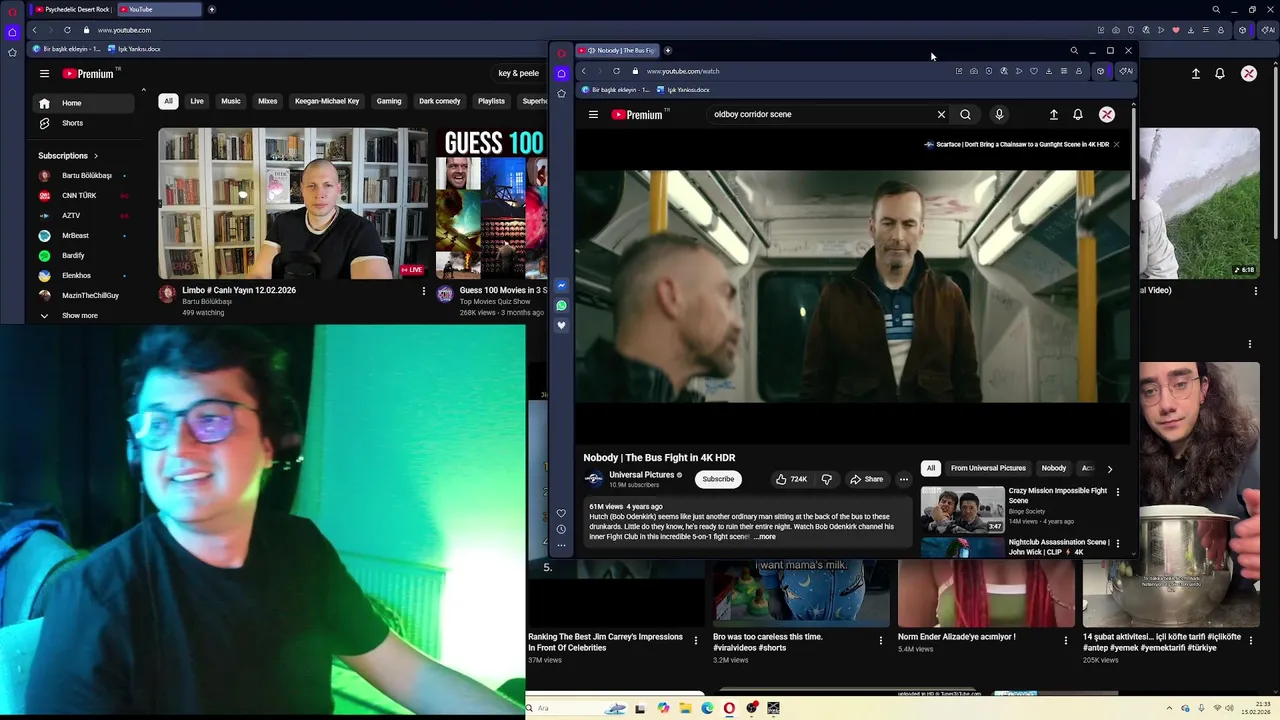Open File Explorer from the taskbar
Screen dimensions: 1280x720
[x=685, y=708]
